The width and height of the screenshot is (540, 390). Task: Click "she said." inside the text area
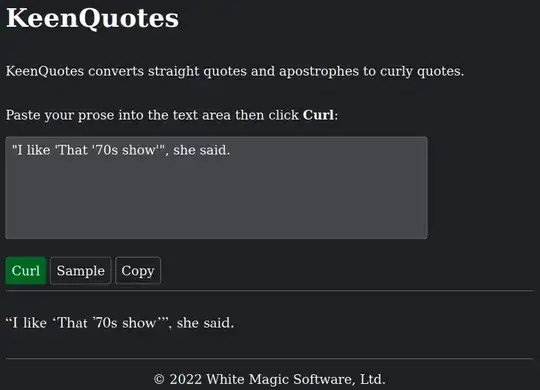[201, 150]
